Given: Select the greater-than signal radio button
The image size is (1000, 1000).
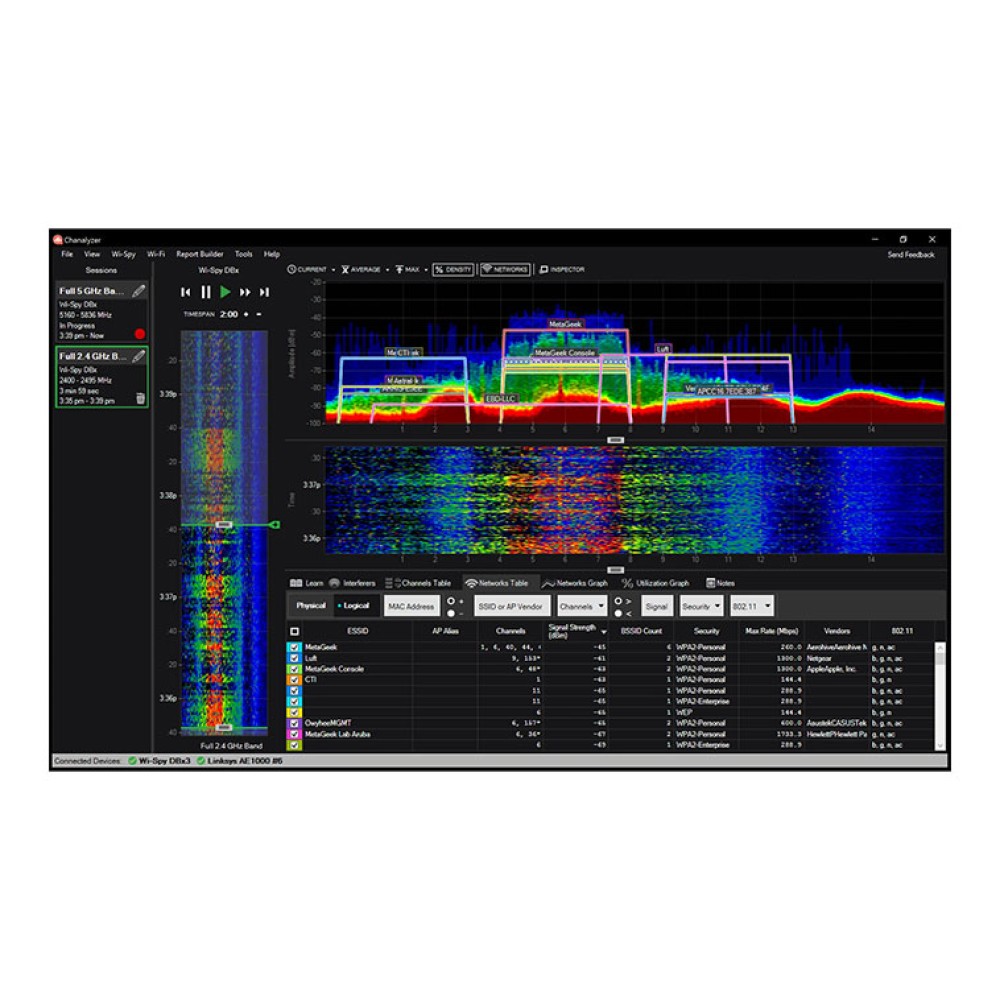Looking at the screenshot, I should pyautogui.click(x=618, y=601).
